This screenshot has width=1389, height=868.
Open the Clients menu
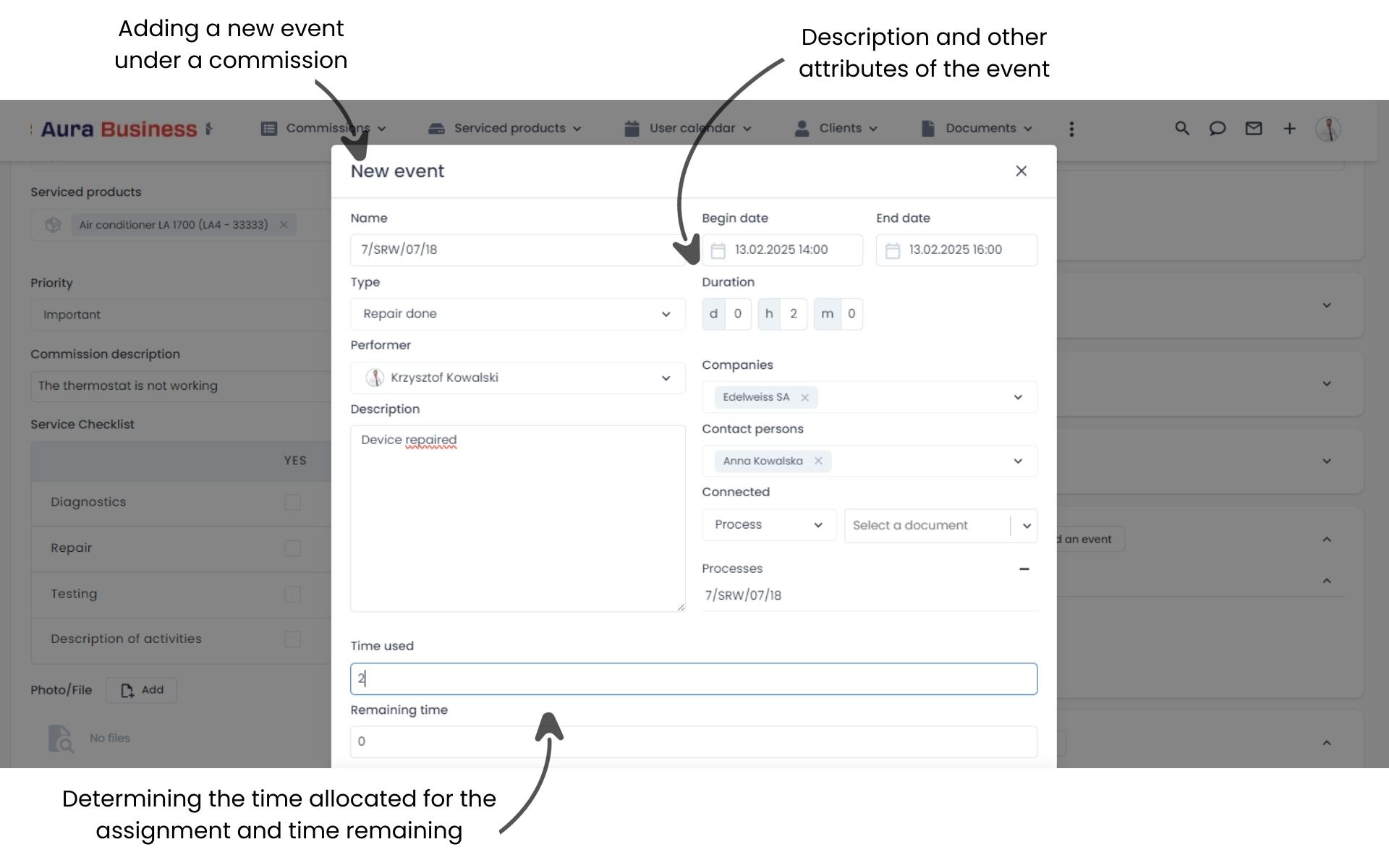click(x=841, y=128)
